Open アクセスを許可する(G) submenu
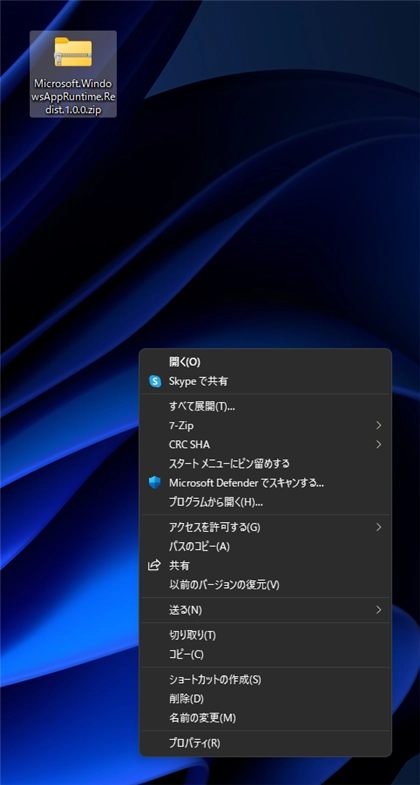 coord(265,527)
